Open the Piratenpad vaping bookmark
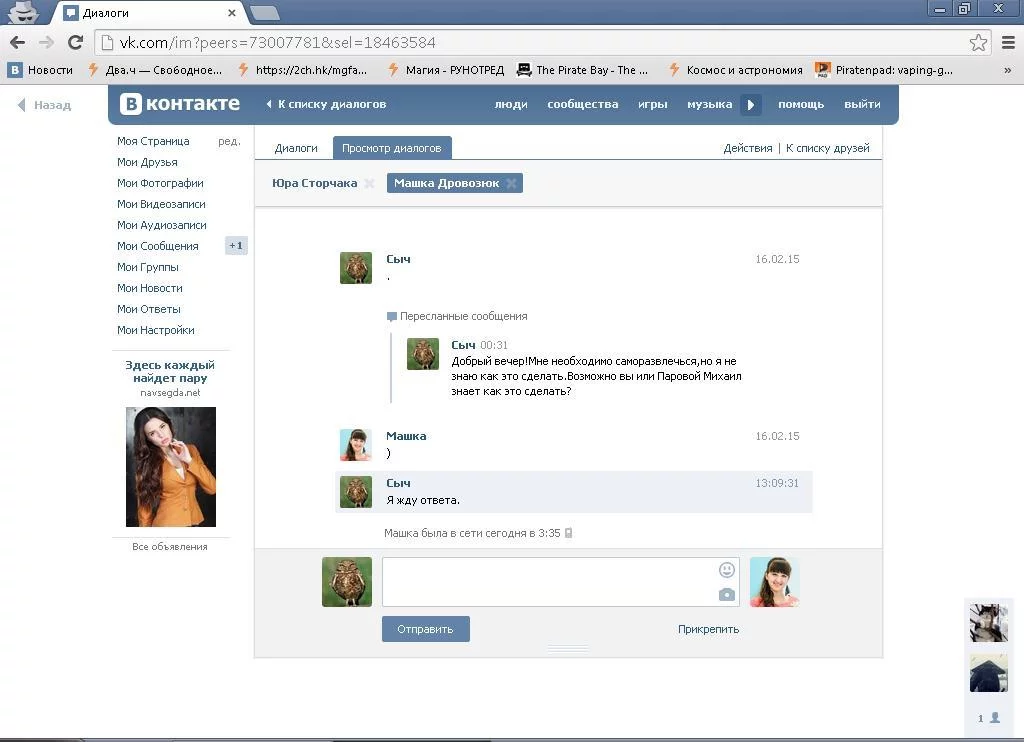 [x=884, y=70]
